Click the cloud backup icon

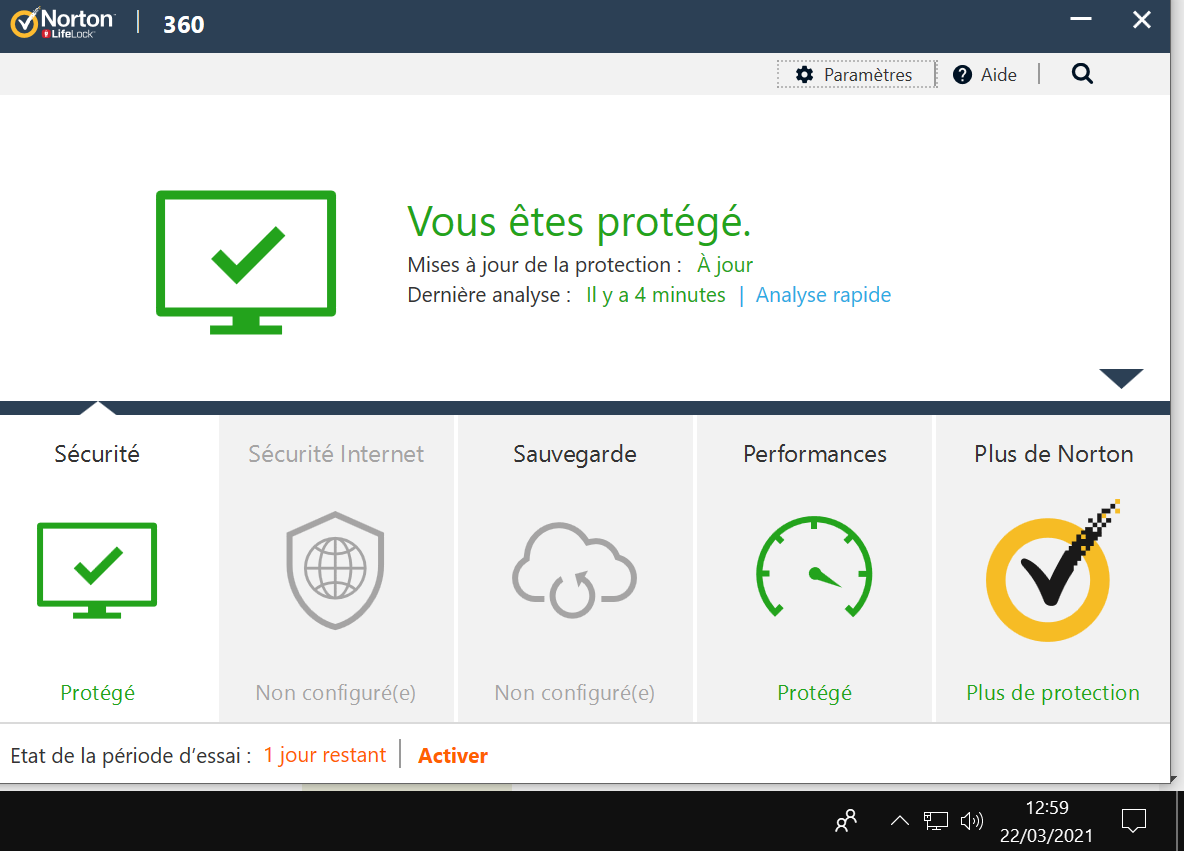pos(575,570)
